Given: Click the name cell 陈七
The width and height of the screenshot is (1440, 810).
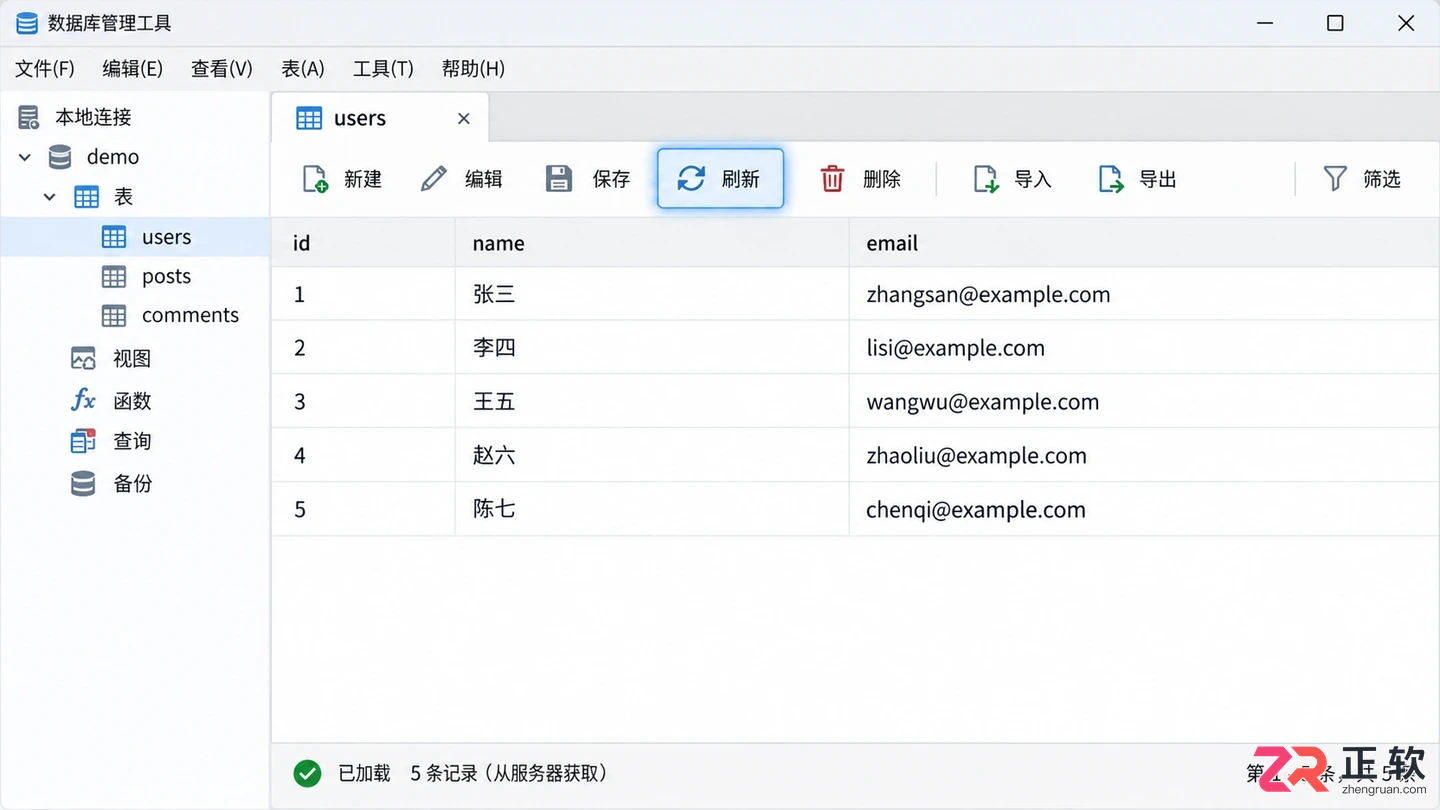Looking at the screenshot, I should click(652, 510).
